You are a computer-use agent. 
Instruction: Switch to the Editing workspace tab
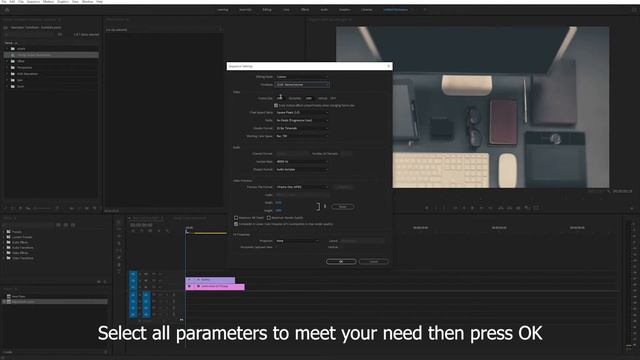point(267,10)
